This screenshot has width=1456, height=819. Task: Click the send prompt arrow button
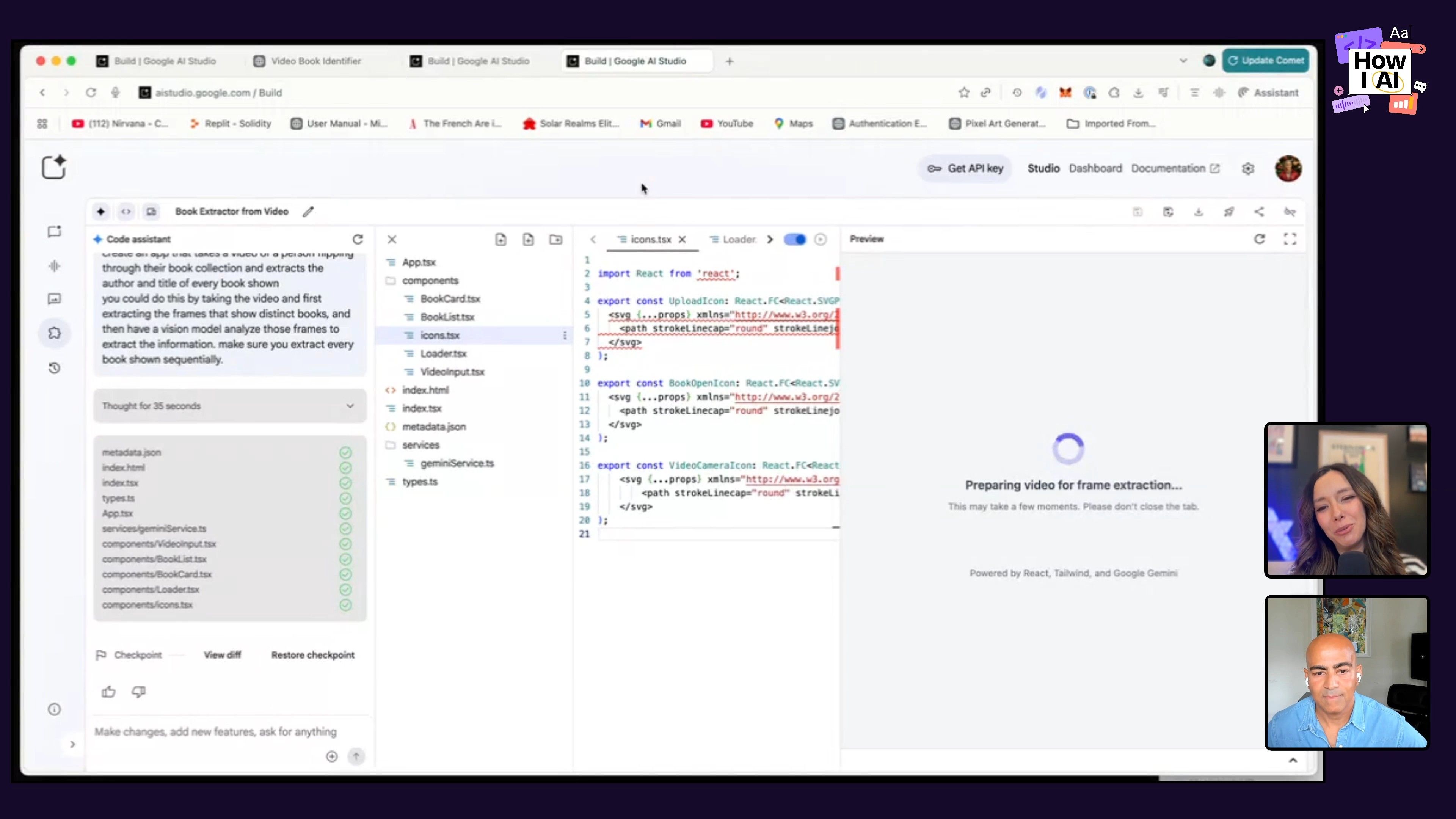[356, 757]
